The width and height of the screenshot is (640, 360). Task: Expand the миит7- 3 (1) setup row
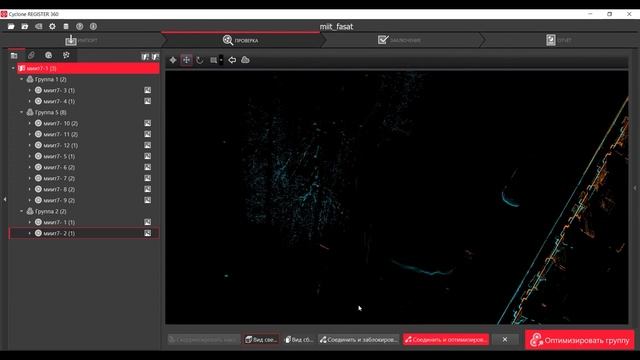pyautogui.click(x=30, y=90)
